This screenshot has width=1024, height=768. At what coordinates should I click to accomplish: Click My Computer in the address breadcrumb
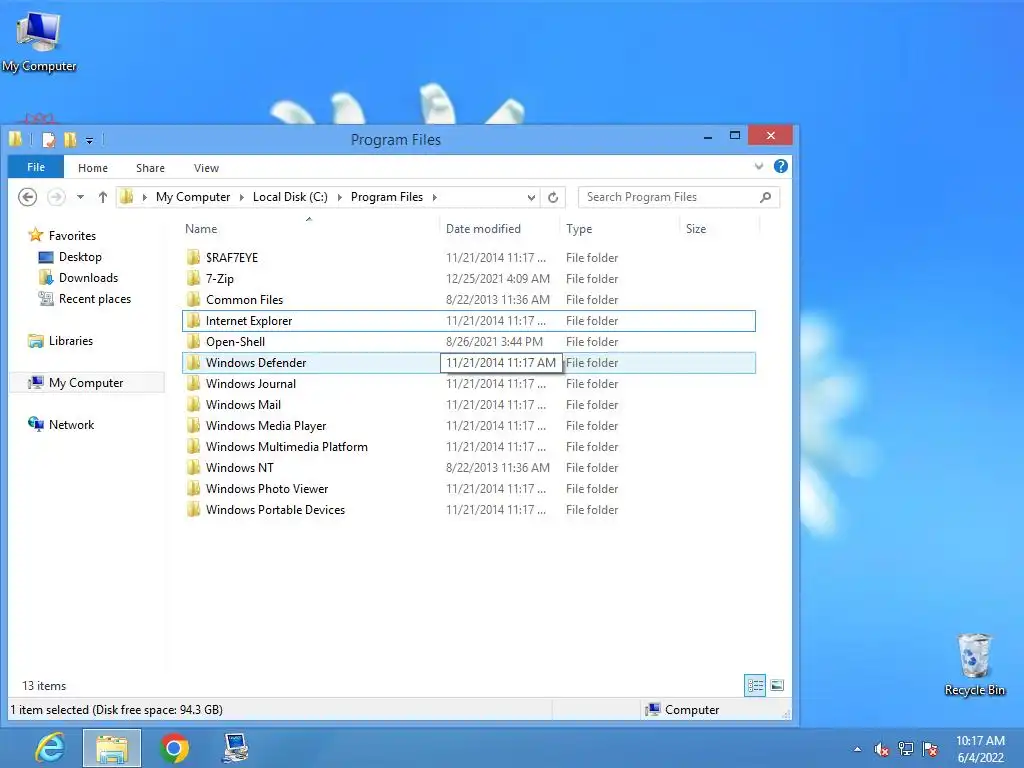coord(193,197)
